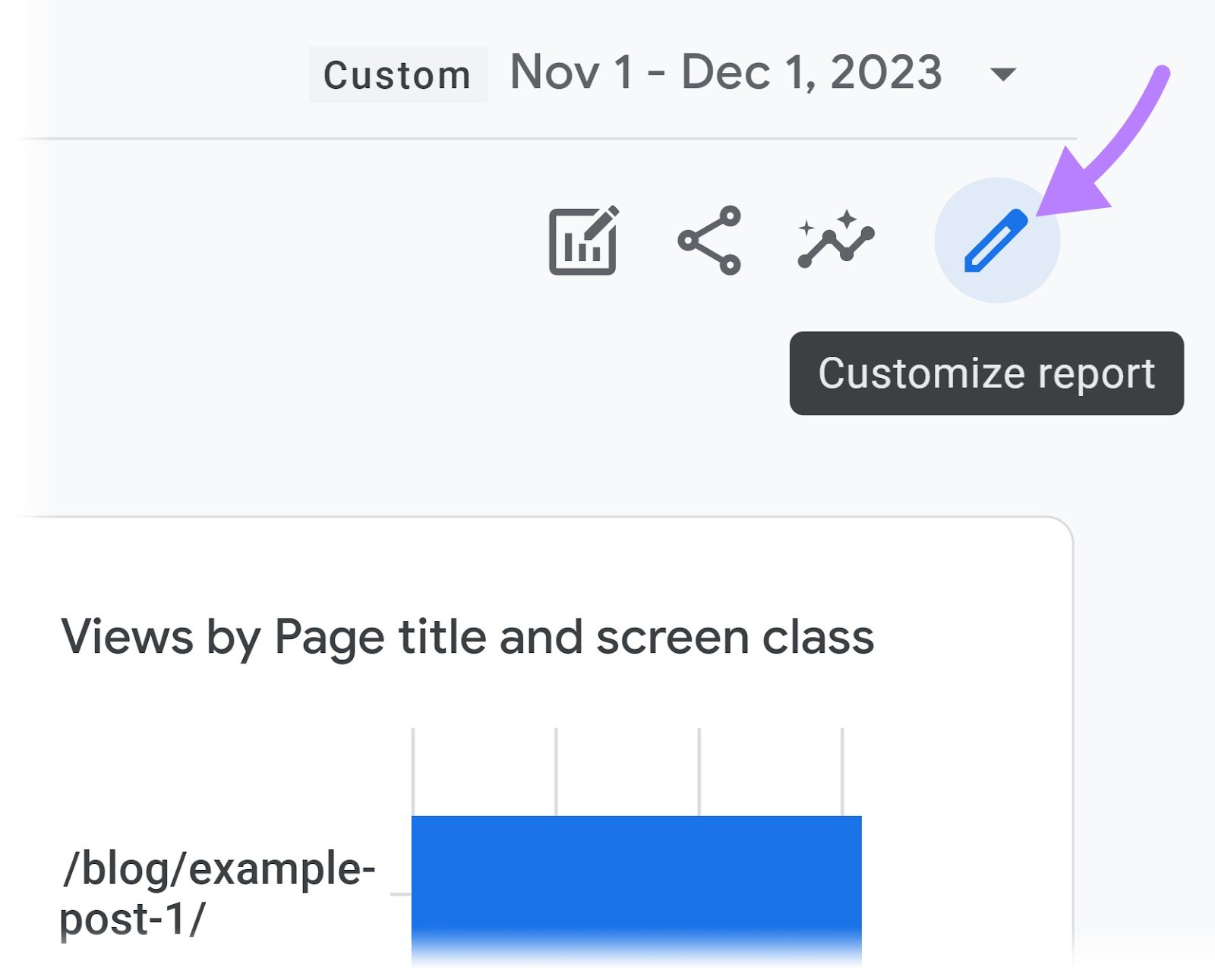Click the blue pencil inside the highlighted circle
This screenshot has height=980, width=1215.
tap(996, 241)
